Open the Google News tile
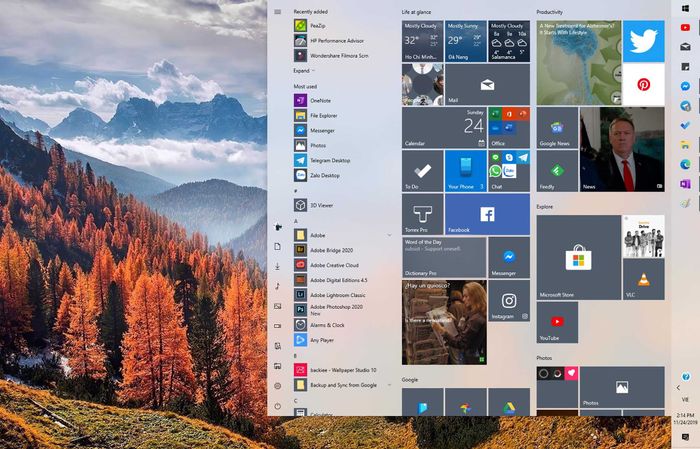This screenshot has height=449, width=700. click(x=557, y=128)
